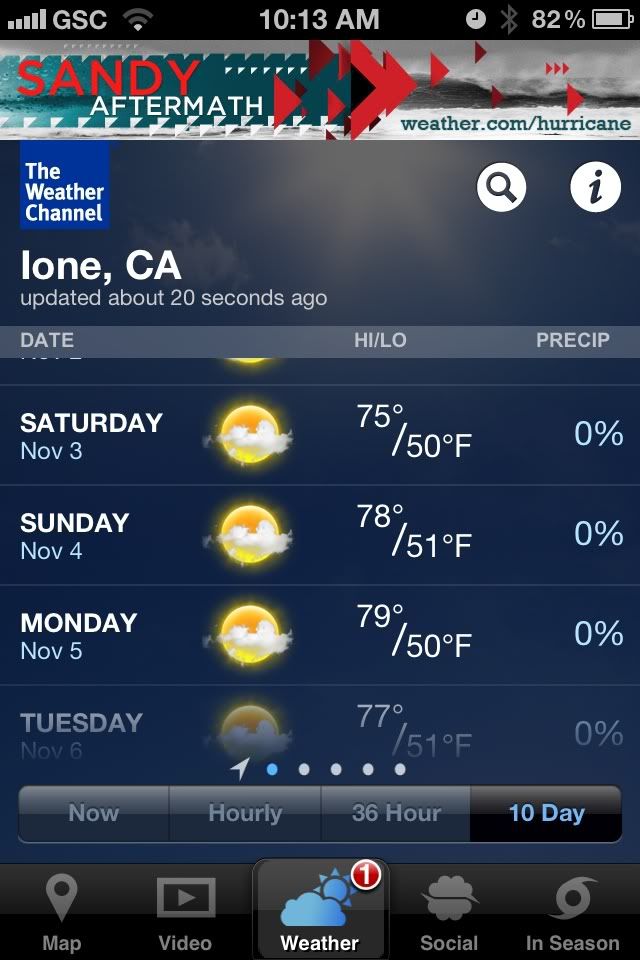Tap the current location arrow indicator
This screenshot has height=960, width=640.
241,768
